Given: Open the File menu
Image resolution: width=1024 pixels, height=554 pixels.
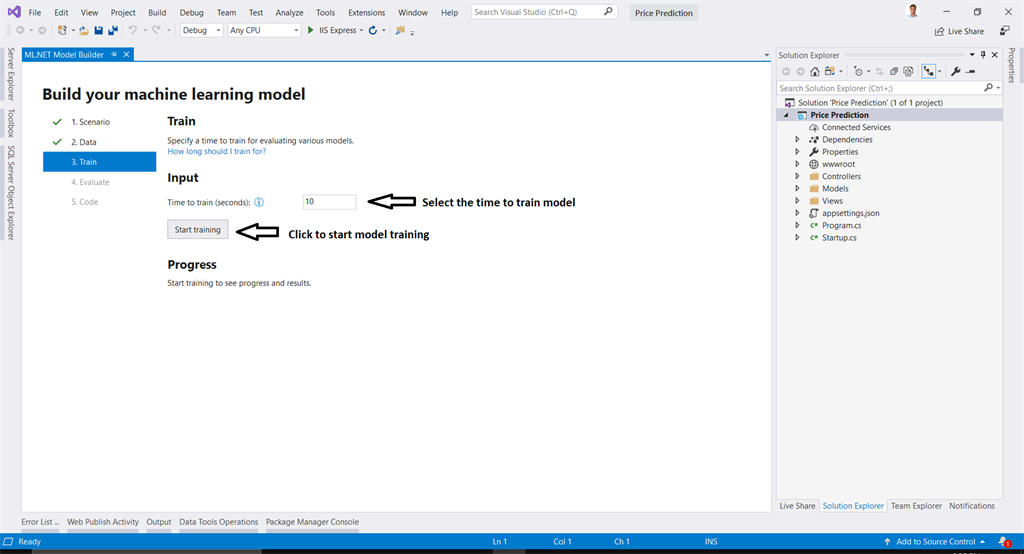Looking at the screenshot, I should coord(35,12).
